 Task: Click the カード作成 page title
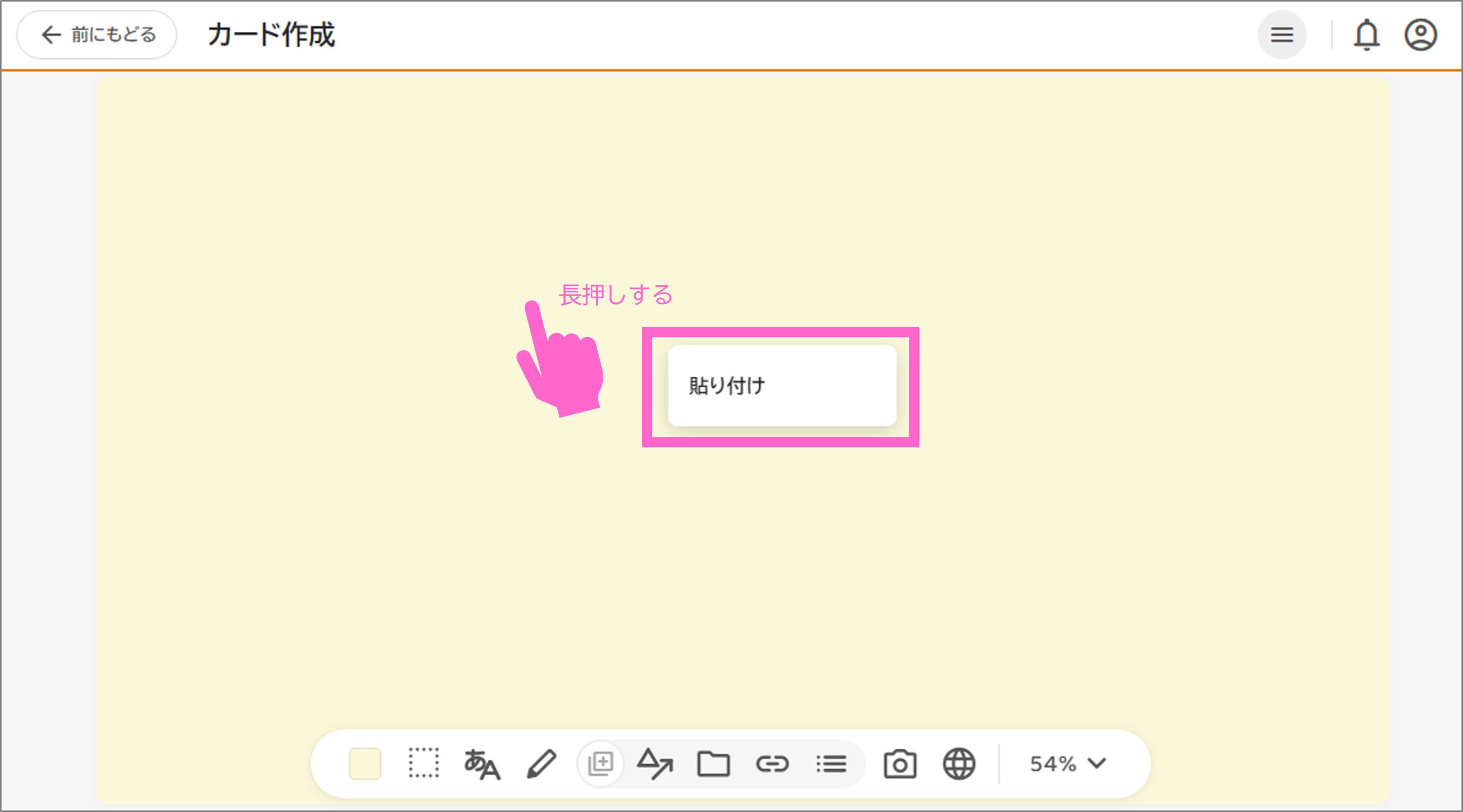[x=272, y=35]
